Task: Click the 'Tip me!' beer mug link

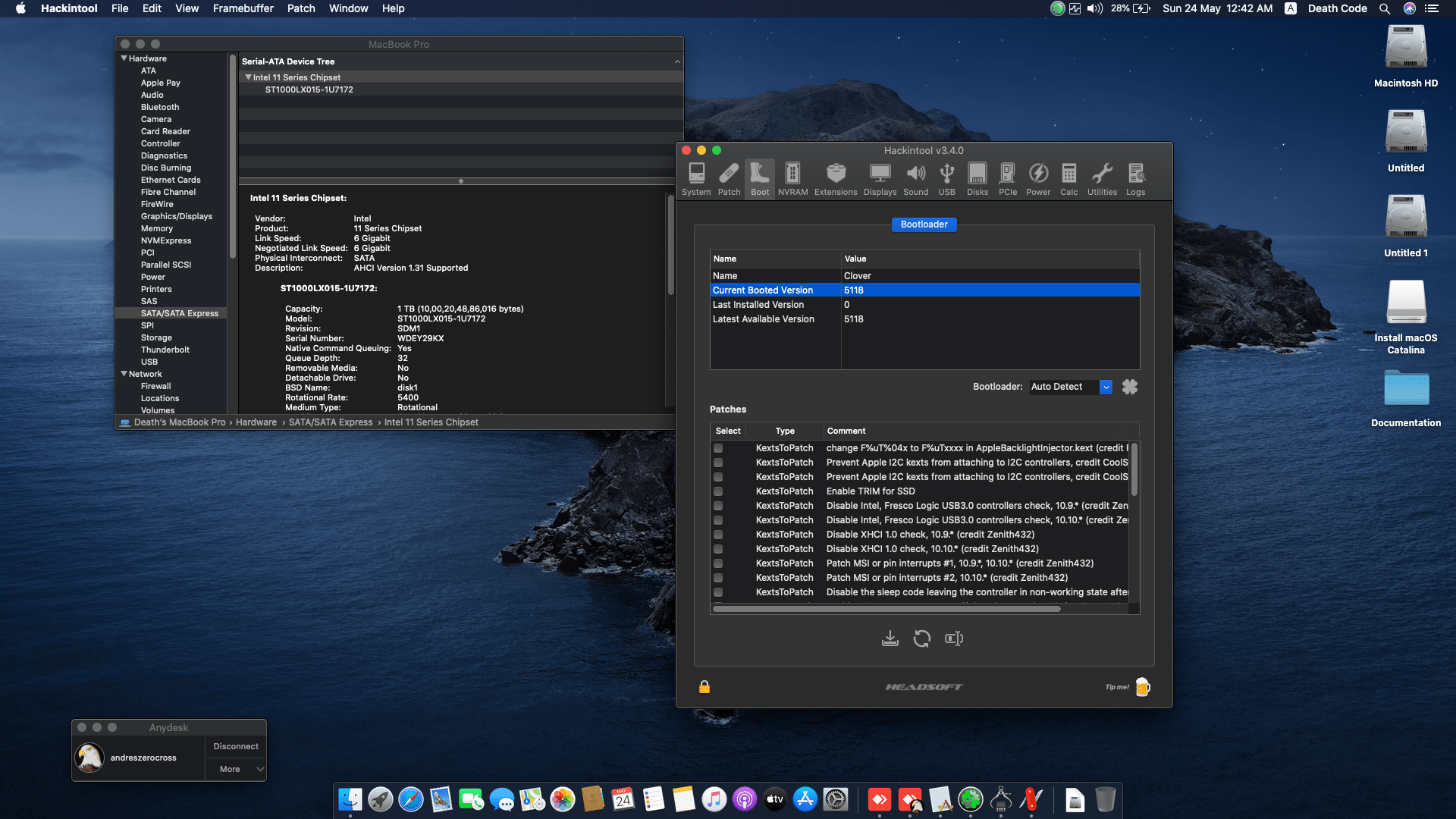Action: point(1142,687)
